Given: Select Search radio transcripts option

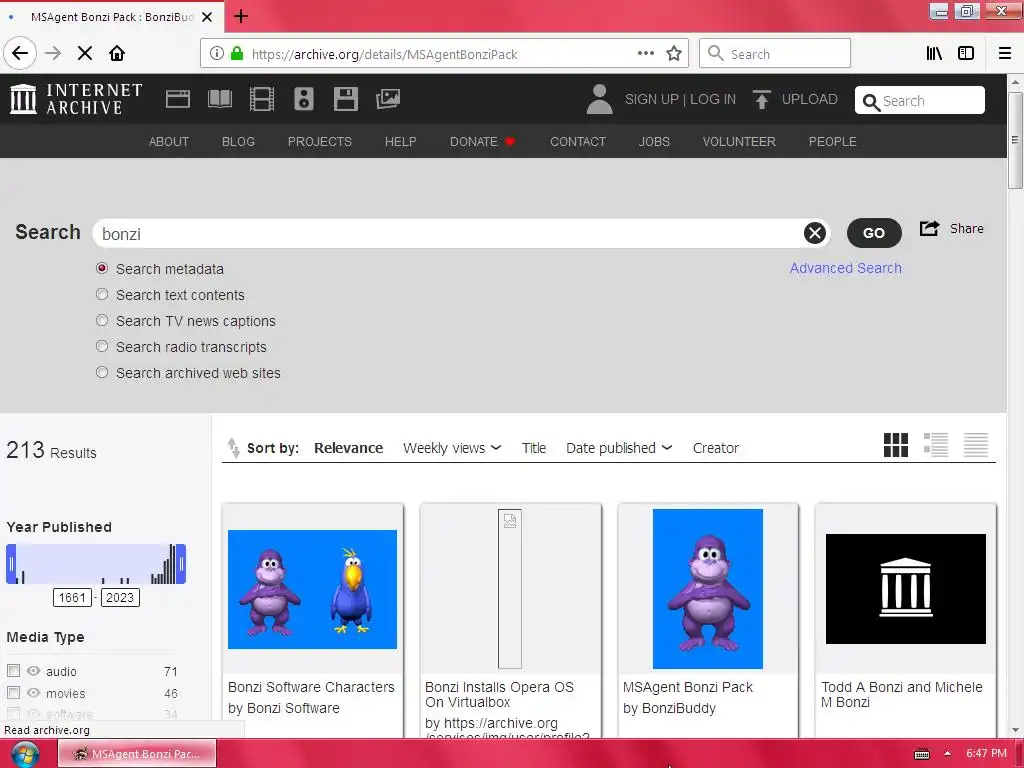Looking at the screenshot, I should (x=102, y=346).
